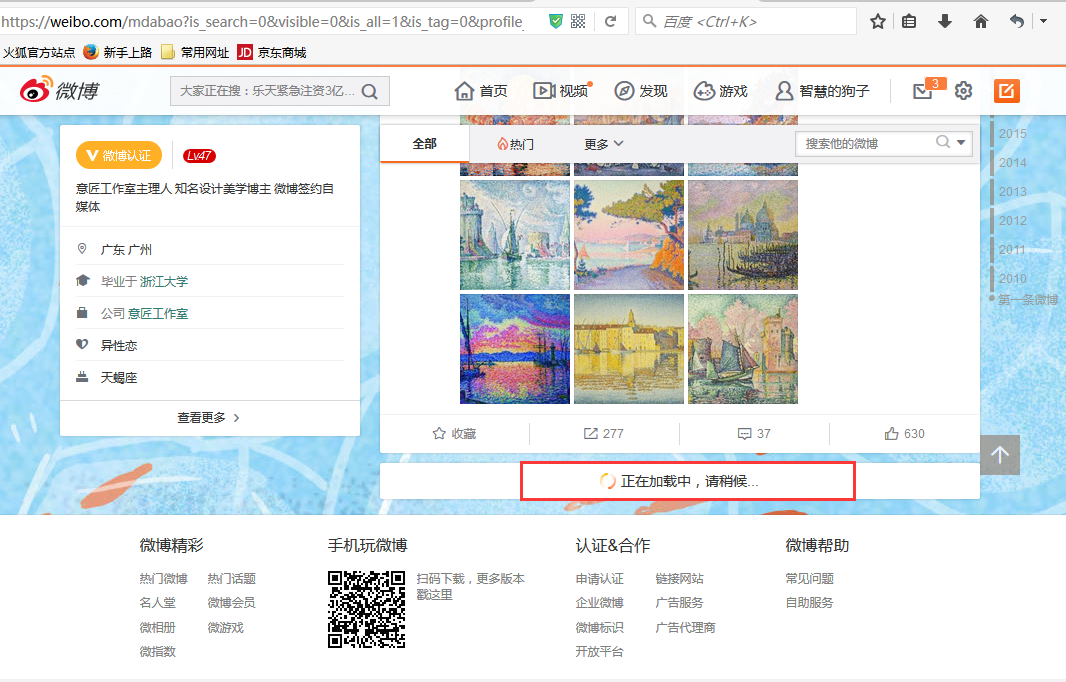Open the 申请认证 footer link
The image size is (1066, 682).
coord(600,579)
